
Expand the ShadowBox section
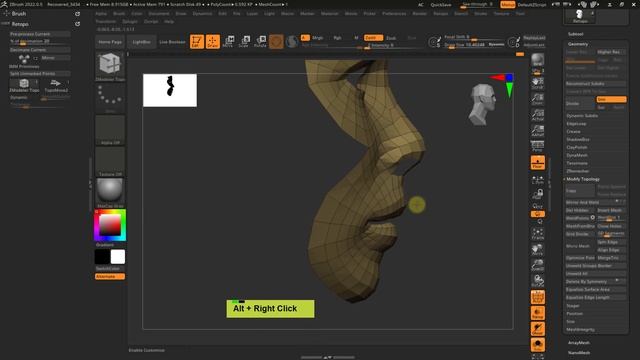(578, 140)
